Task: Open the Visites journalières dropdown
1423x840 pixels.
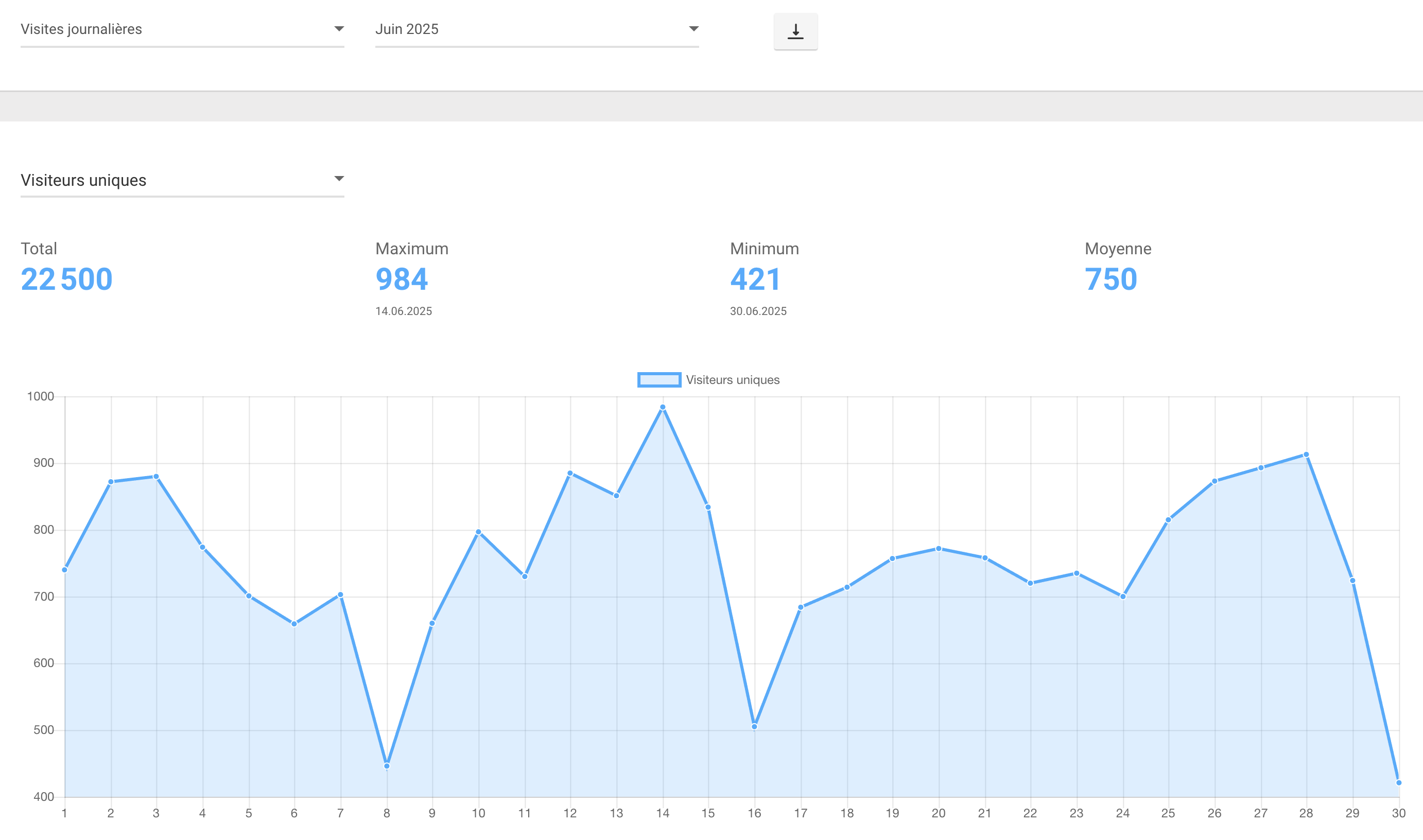Action: coord(170,29)
